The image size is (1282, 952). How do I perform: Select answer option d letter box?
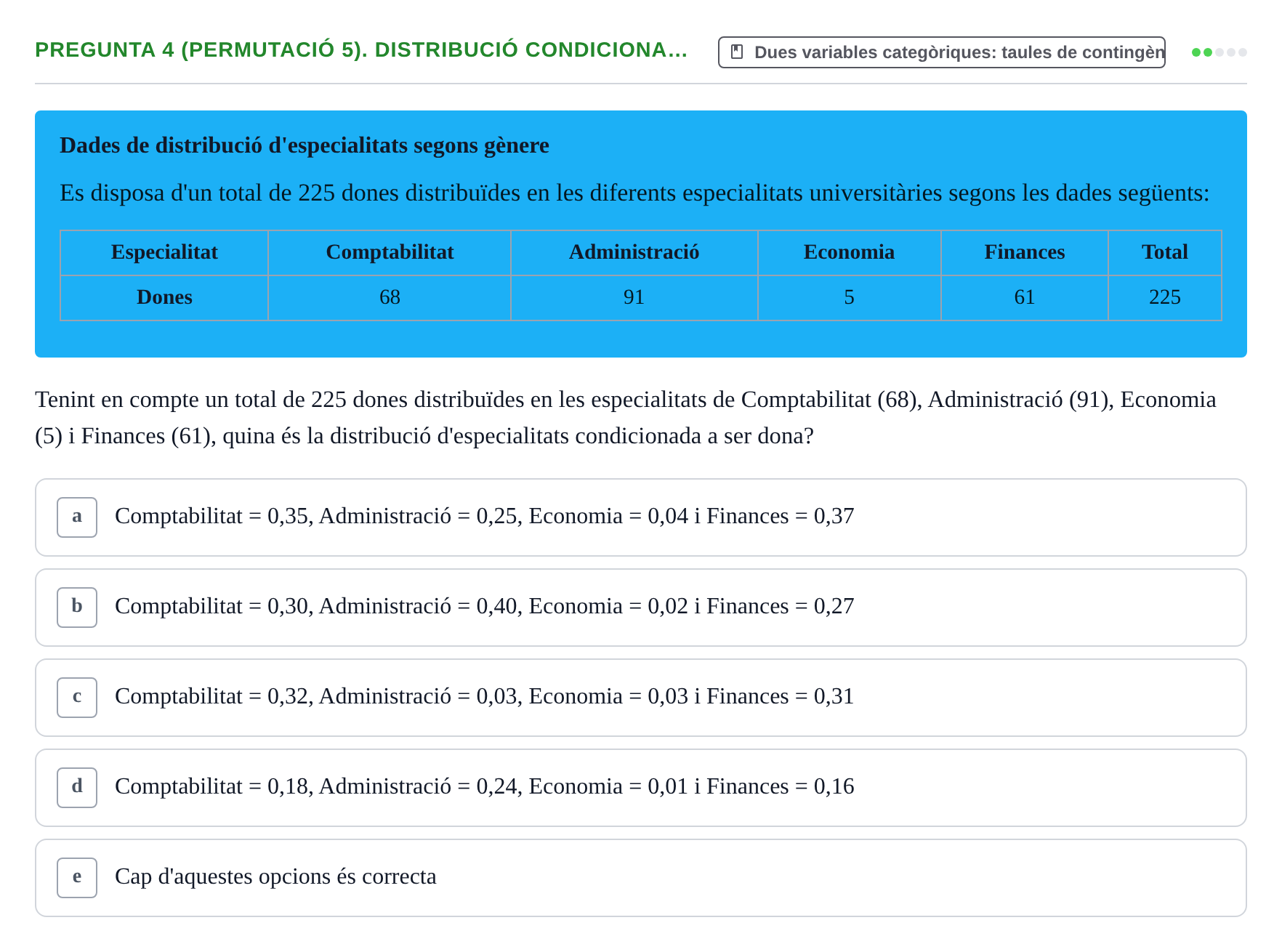coord(77,787)
